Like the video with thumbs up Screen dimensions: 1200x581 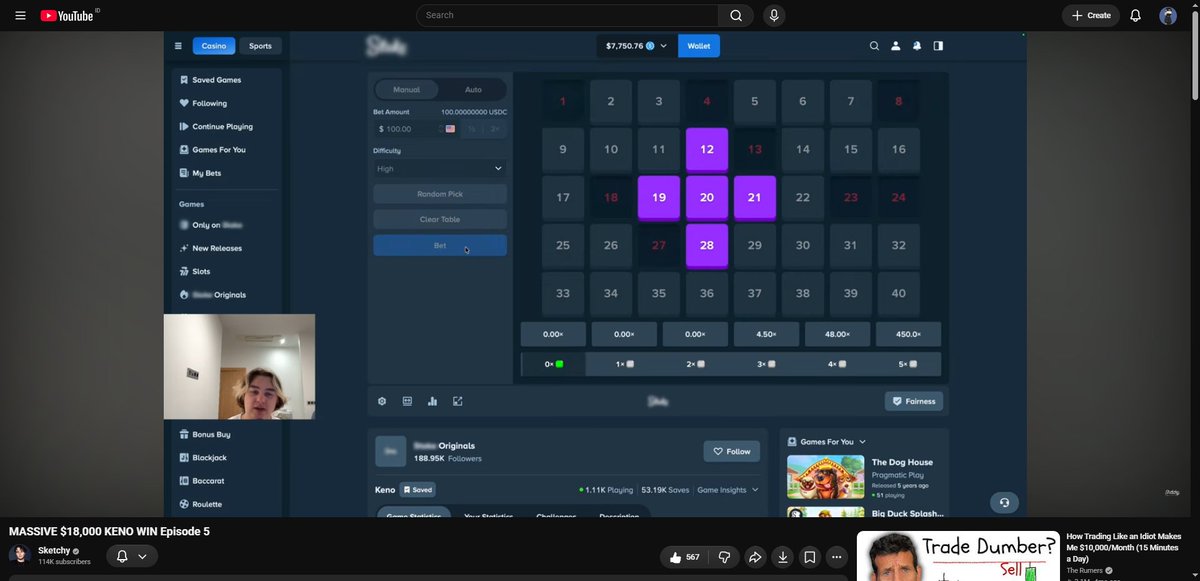coord(685,557)
